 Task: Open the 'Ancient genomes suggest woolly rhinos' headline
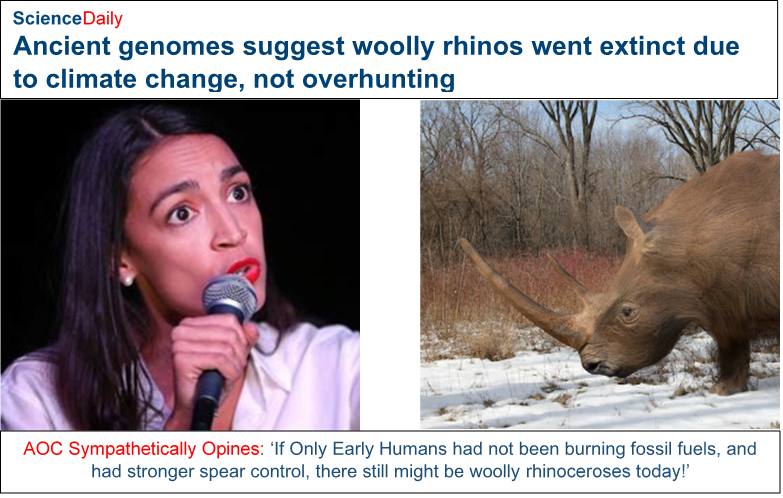376,62
